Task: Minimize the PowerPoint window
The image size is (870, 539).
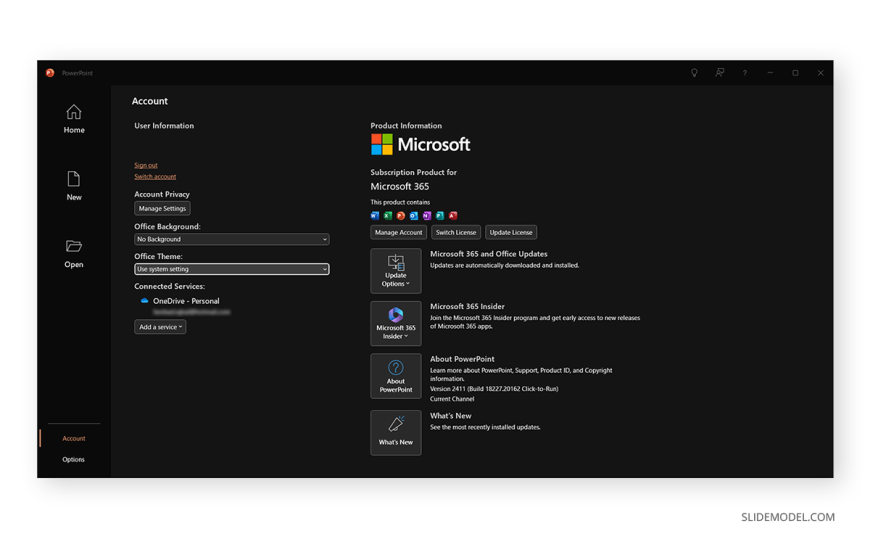Action: pos(770,73)
